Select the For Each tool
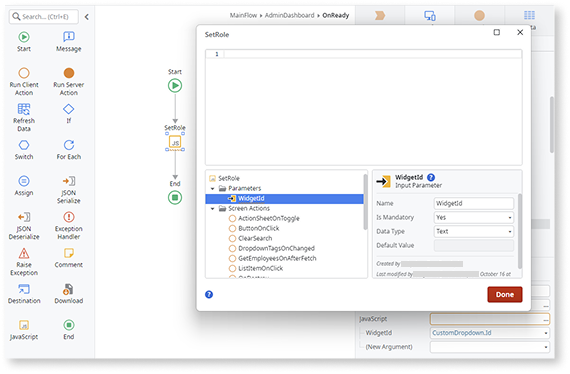Screen dimensions: 570x374 (68, 150)
